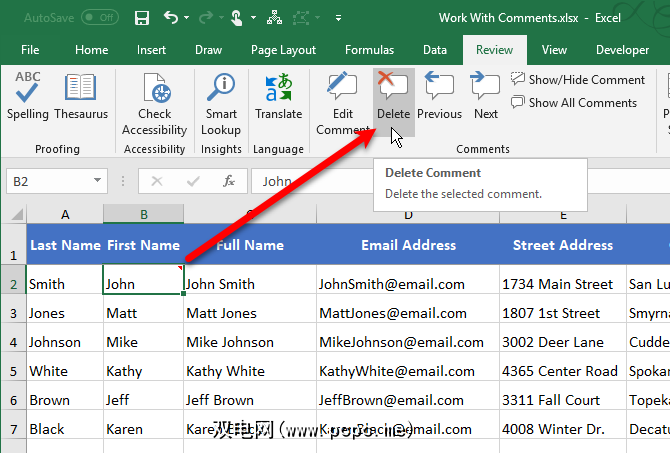This screenshot has height=453, width=670.
Task: Click the Save icon in title bar
Action: (x=142, y=18)
